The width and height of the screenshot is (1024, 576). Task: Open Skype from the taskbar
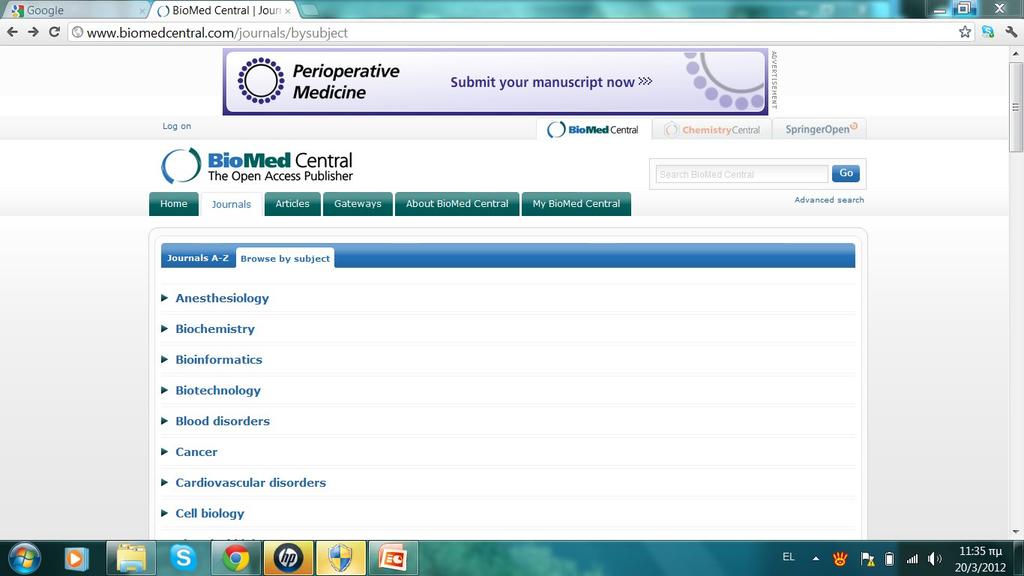(x=184, y=558)
